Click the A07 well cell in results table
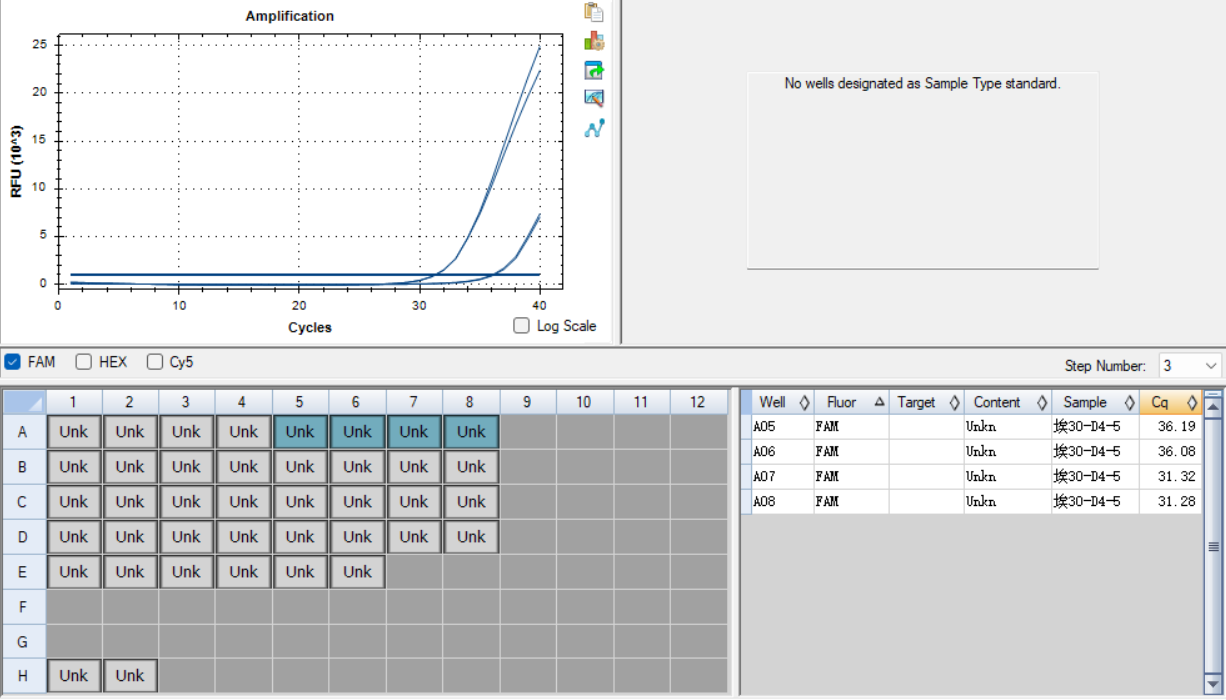This screenshot has height=700, width=1226. pos(782,476)
